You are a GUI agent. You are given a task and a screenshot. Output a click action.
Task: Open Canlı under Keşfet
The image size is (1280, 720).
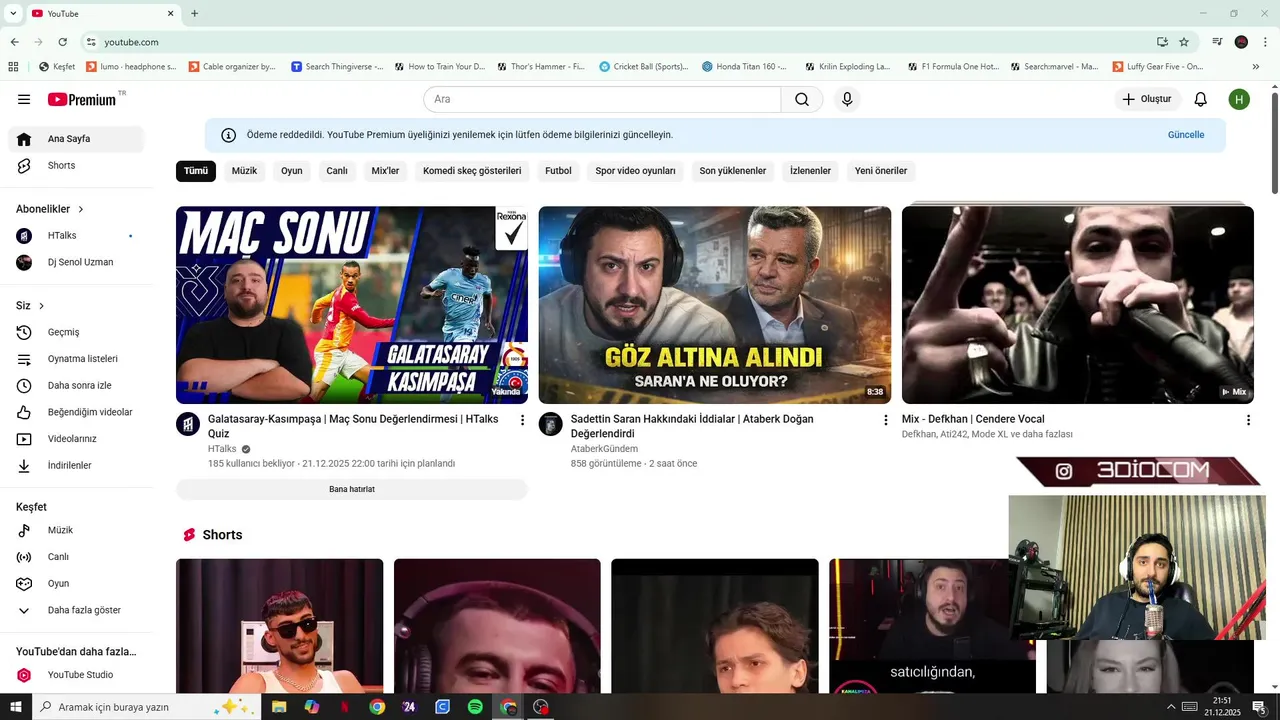point(76,557)
